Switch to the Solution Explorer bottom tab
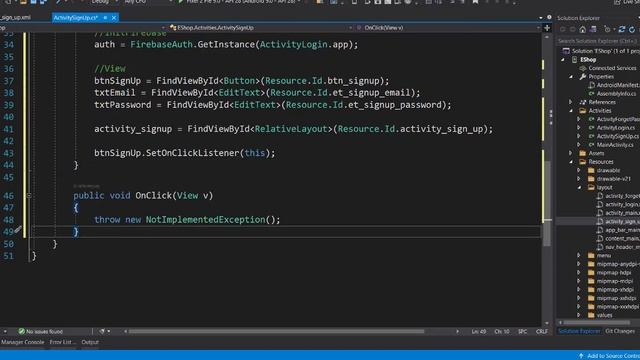This screenshot has height=360, width=640. [x=579, y=331]
